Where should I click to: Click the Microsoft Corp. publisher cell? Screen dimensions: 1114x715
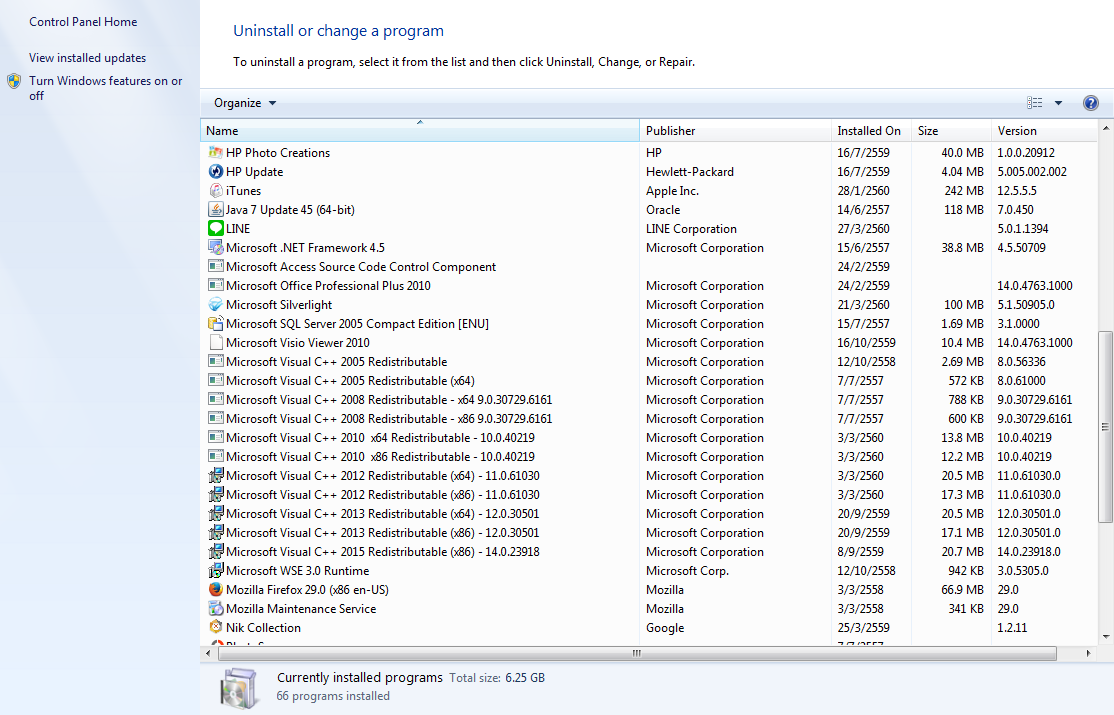[x=687, y=571]
